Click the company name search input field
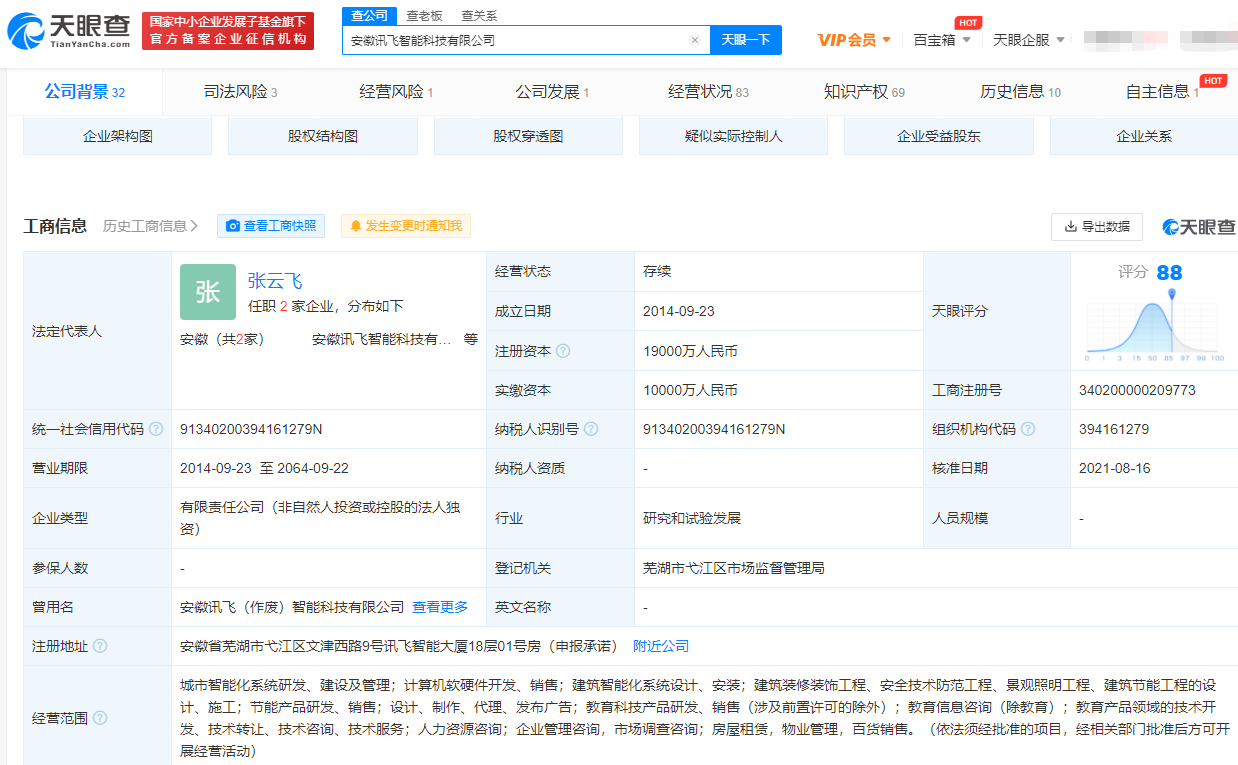1238x765 pixels. [515, 41]
